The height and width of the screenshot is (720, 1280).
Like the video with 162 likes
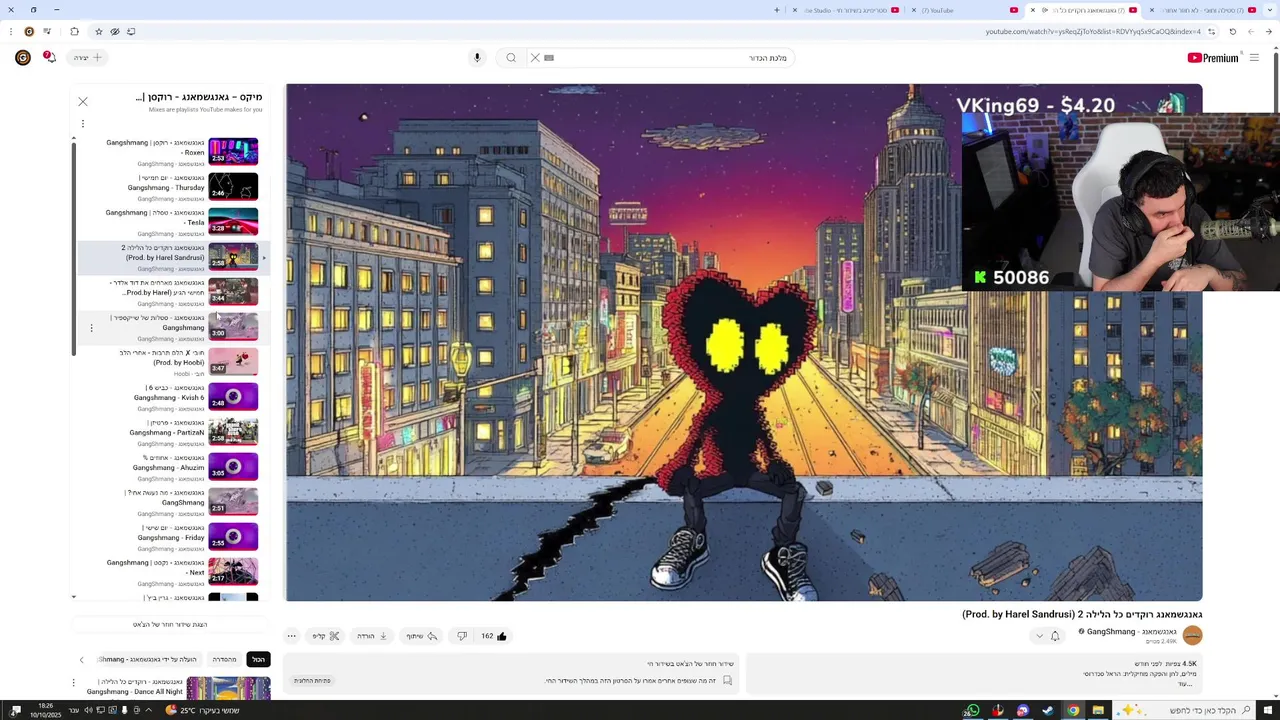click(494, 636)
